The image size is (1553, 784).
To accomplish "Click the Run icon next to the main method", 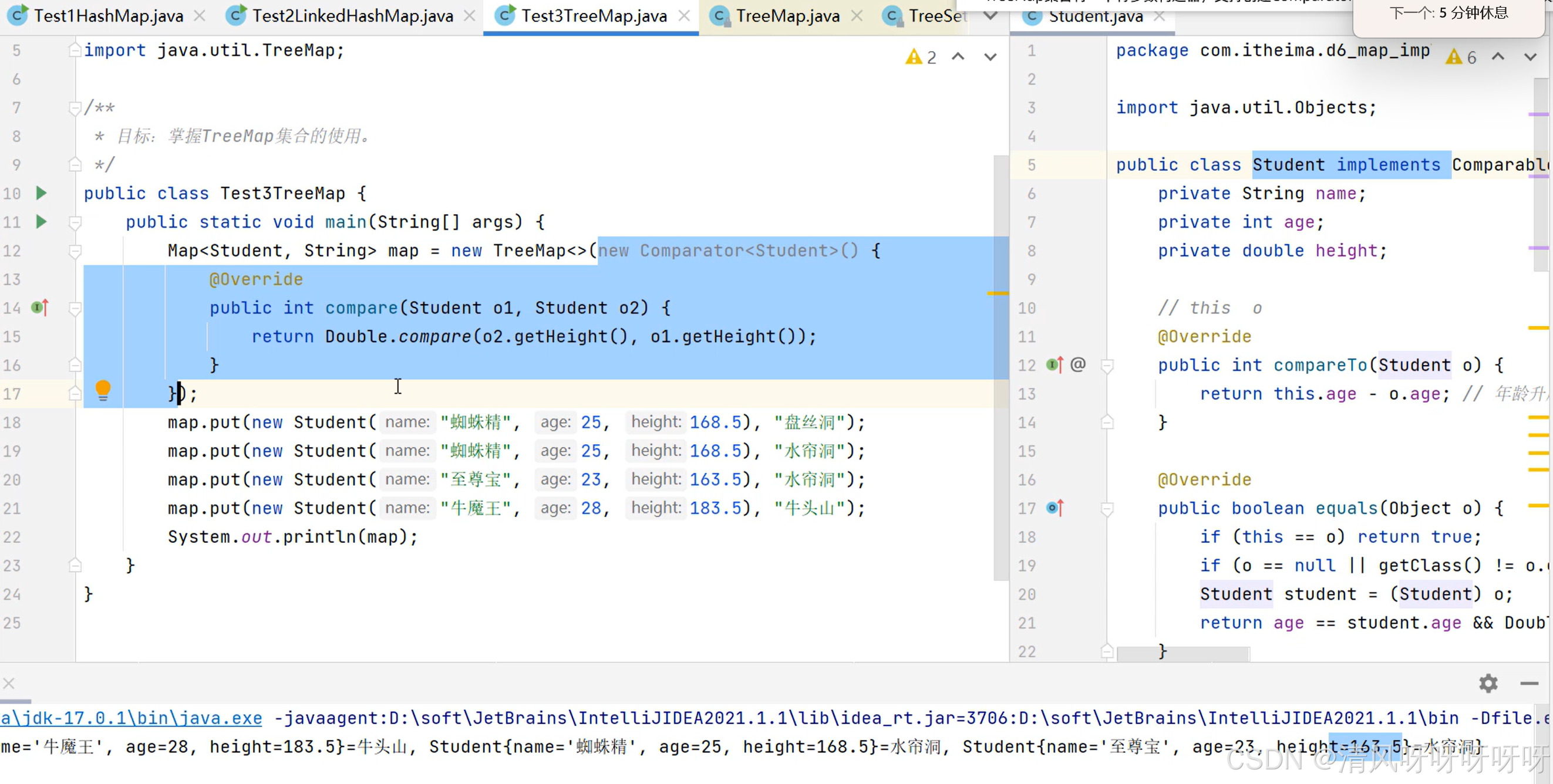I will [x=41, y=222].
